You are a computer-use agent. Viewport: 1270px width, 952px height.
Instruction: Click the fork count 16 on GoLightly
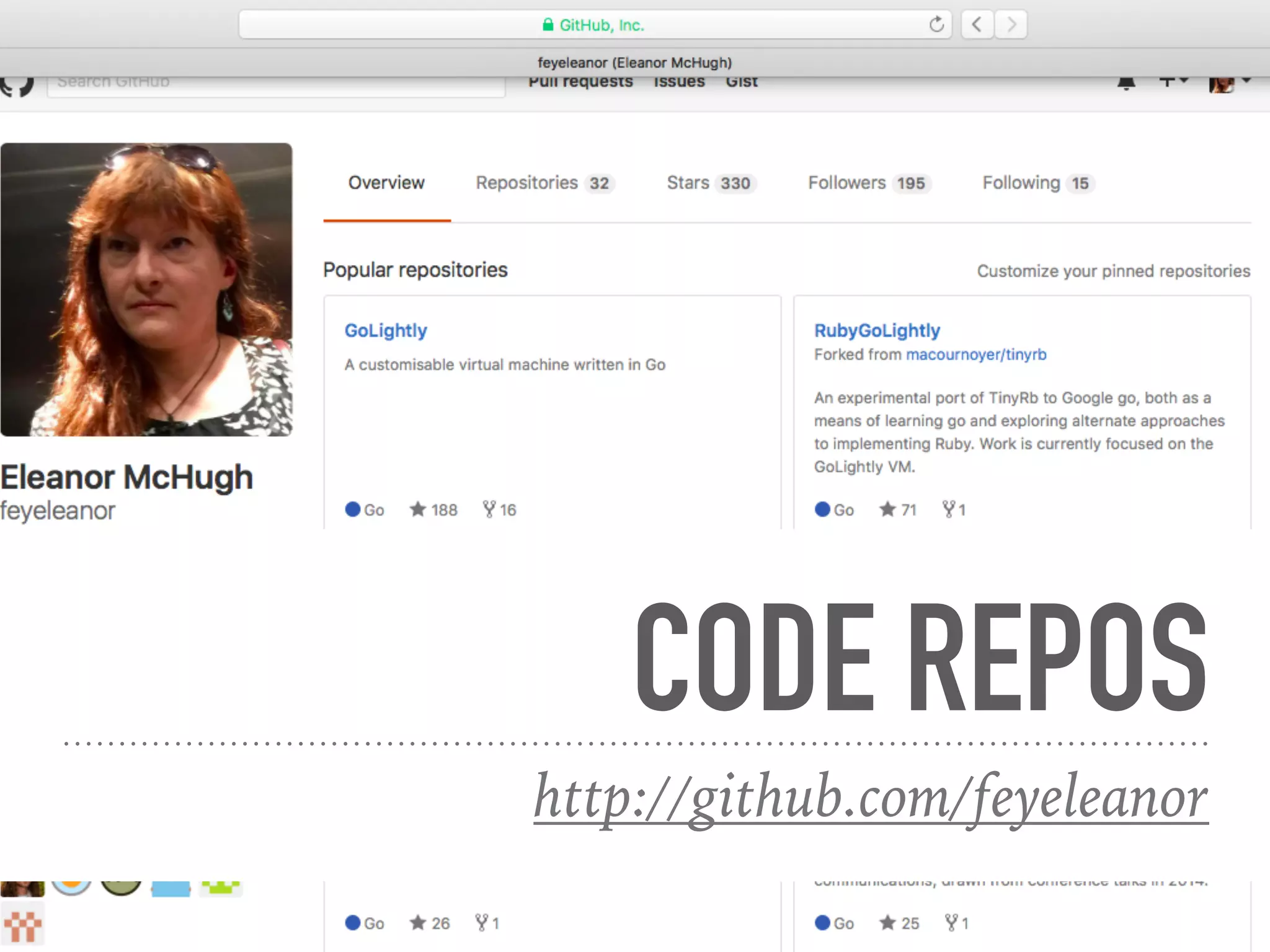(499, 509)
